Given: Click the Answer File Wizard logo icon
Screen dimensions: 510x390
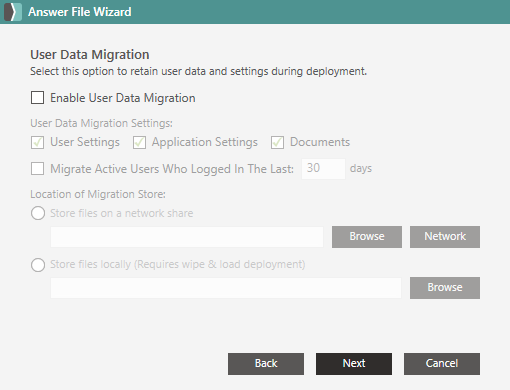Looking at the screenshot, I should 13,12.
